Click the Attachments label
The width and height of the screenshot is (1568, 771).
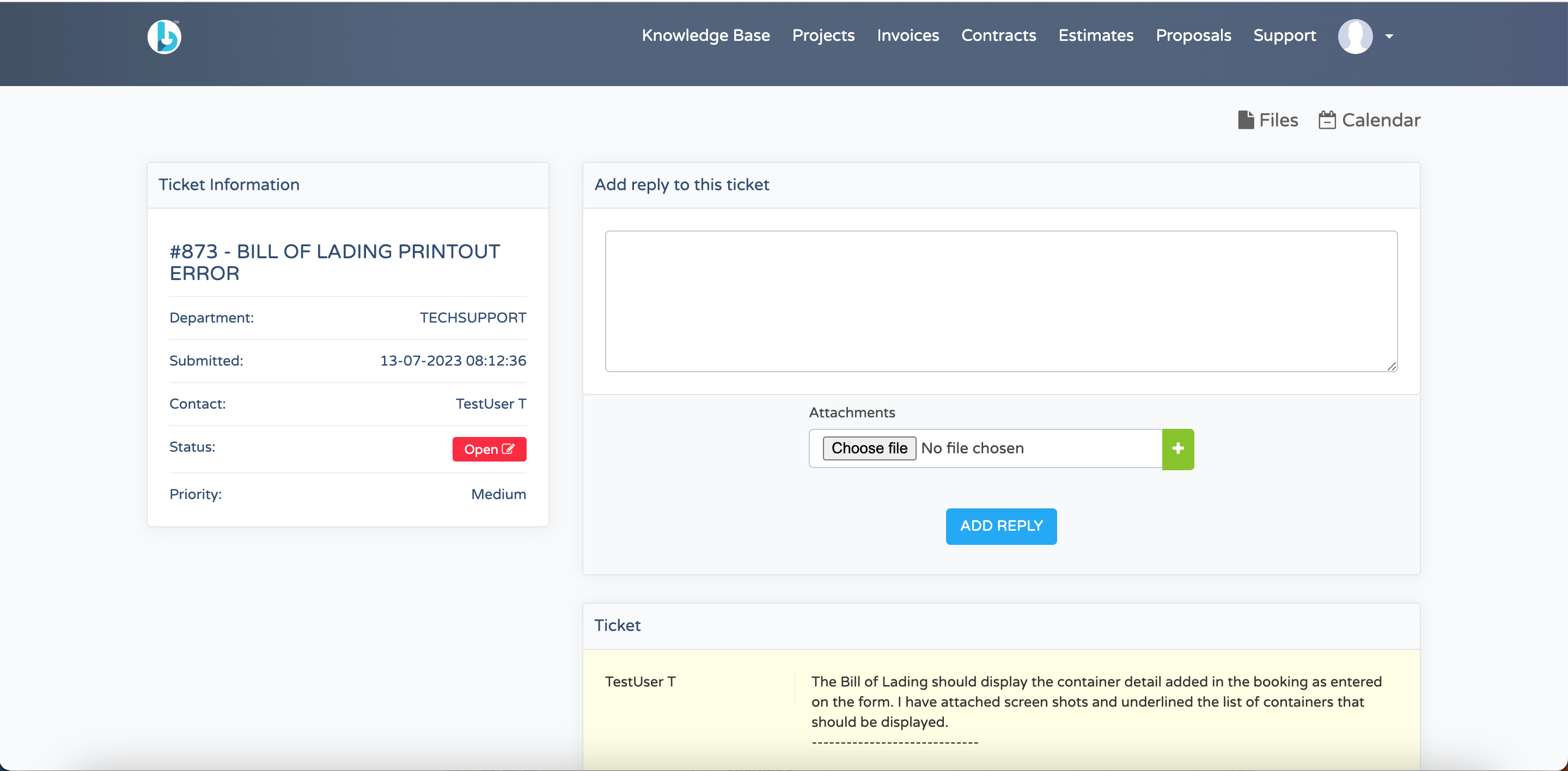pyautogui.click(x=852, y=413)
